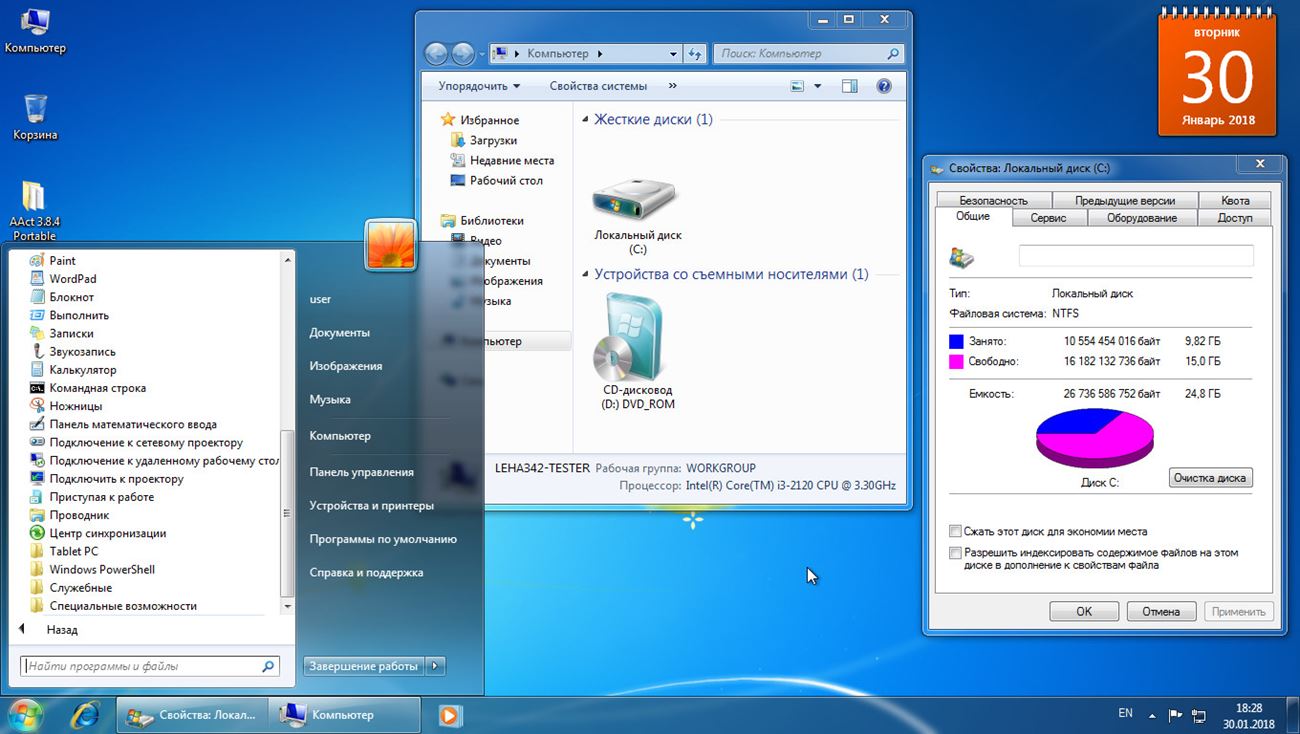
Task: Switch to the Сервис tab
Action: pyautogui.click(x=1047, y=218)
